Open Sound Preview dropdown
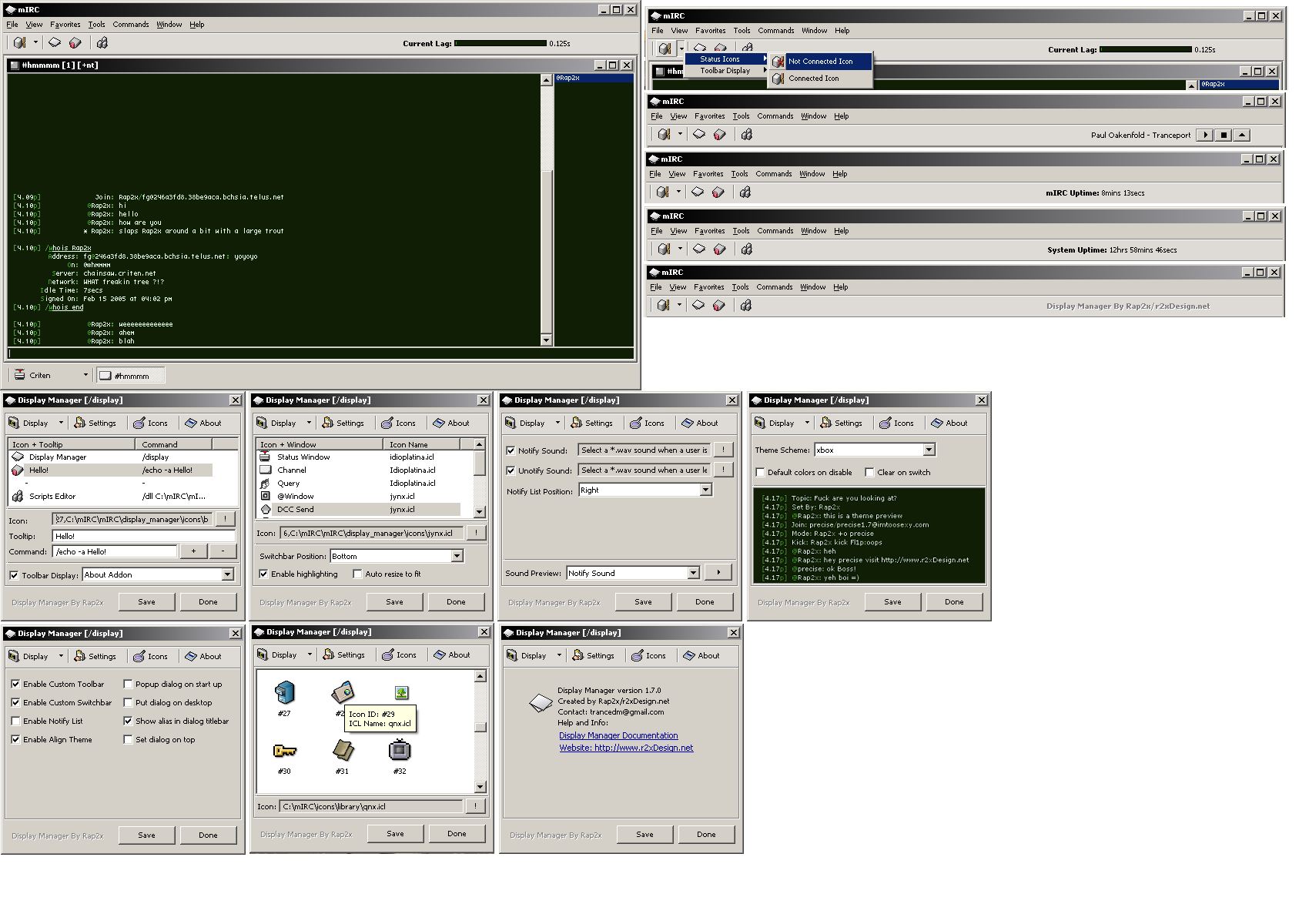Viewport: 1309px width, 924px height. [x=693, y=573]
